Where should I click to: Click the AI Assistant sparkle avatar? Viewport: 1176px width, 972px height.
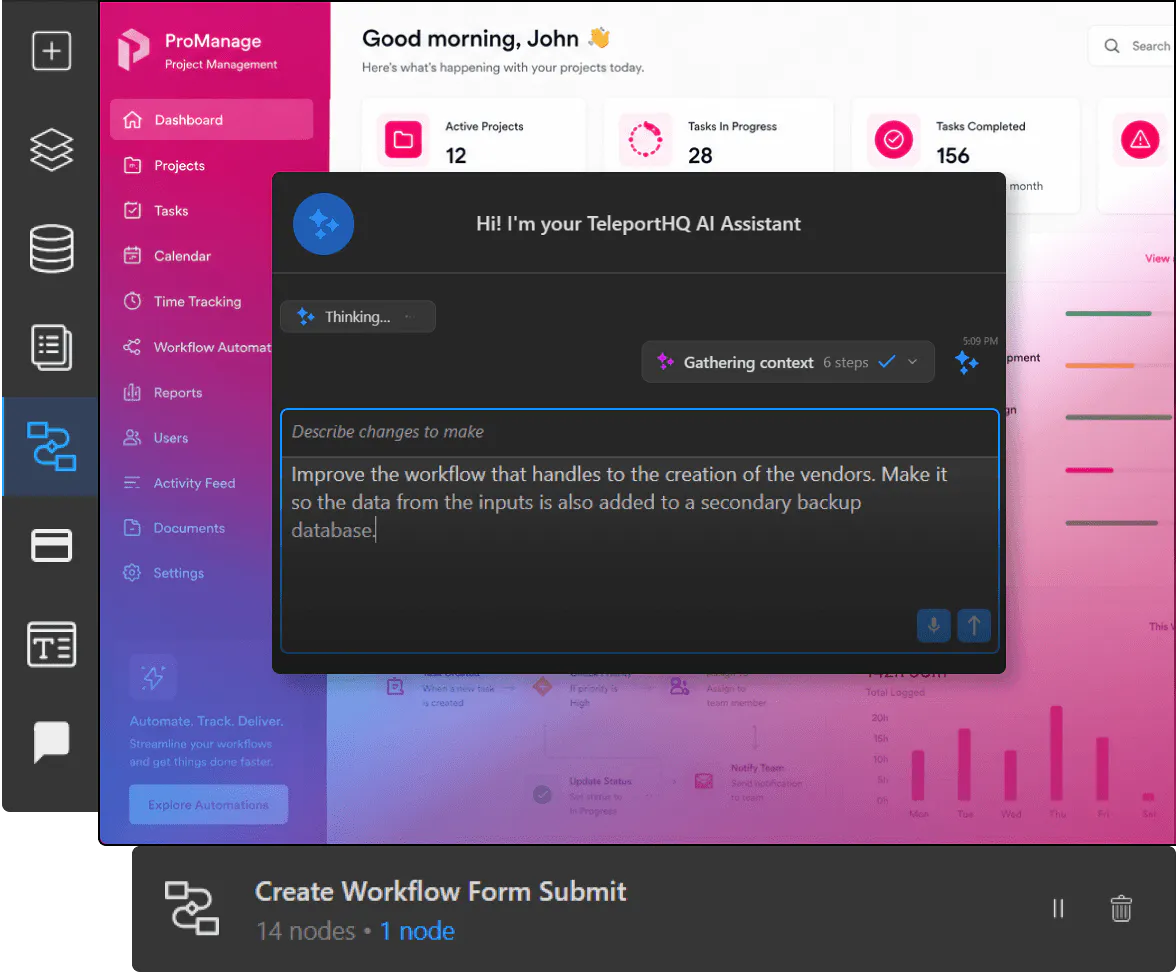point(323,224)
